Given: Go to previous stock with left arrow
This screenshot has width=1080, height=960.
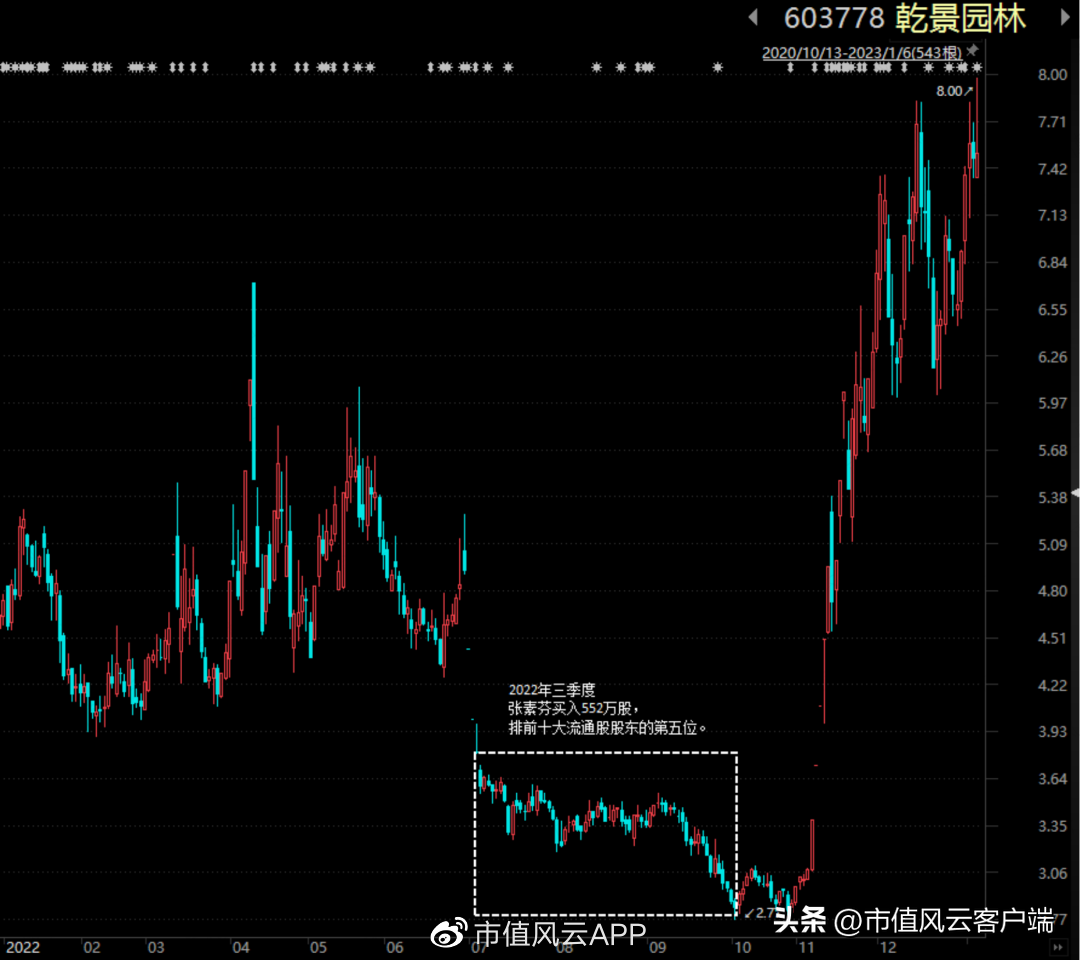Looking at the screenshot, I should [754, 17].
